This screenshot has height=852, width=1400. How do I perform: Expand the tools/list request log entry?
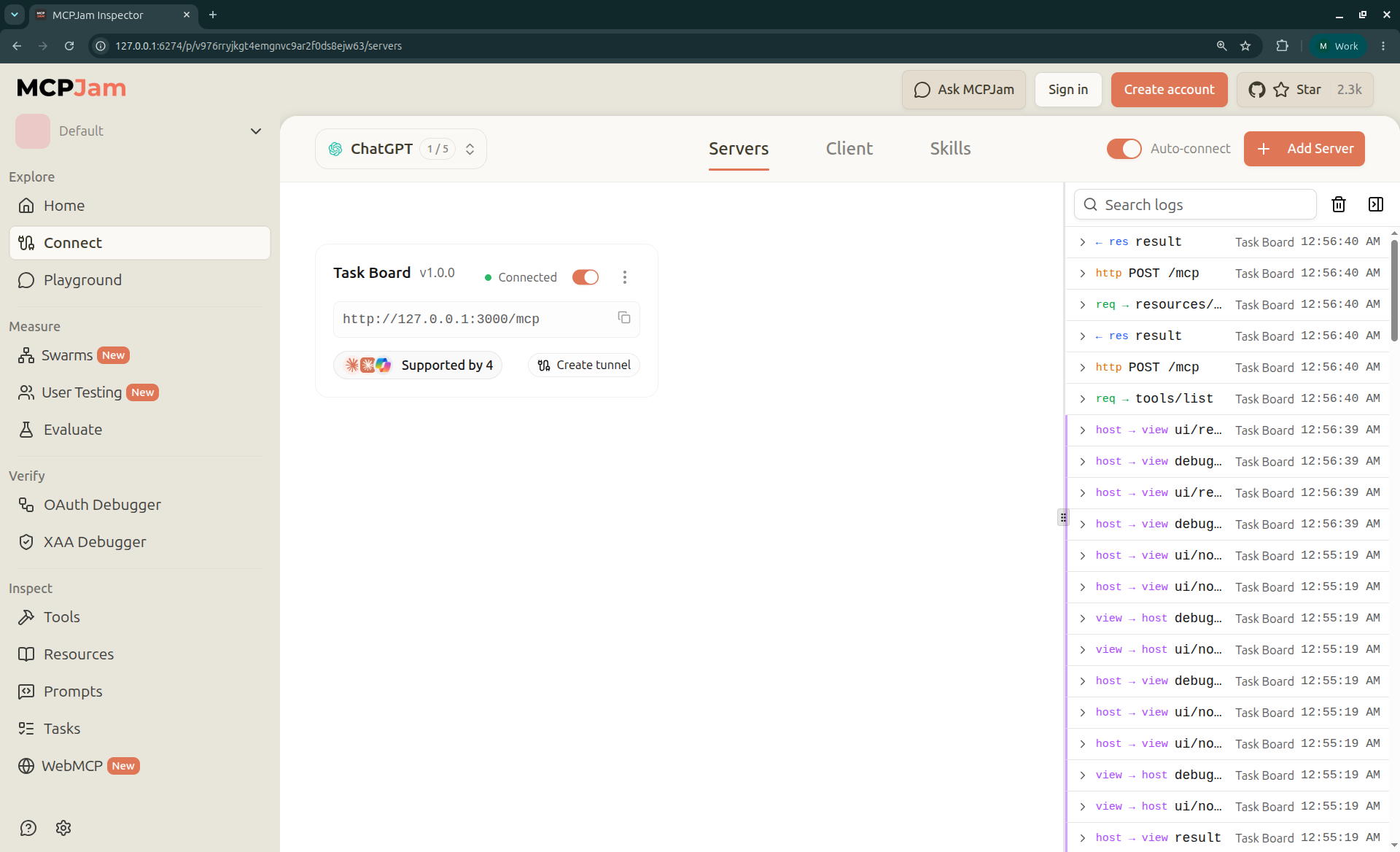(1228, 399)
